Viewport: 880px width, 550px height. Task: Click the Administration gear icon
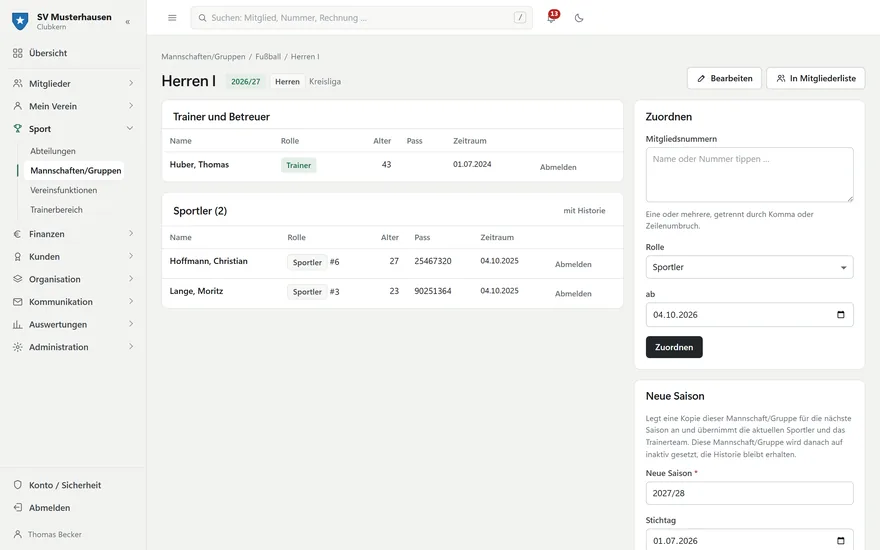[18, 347]
